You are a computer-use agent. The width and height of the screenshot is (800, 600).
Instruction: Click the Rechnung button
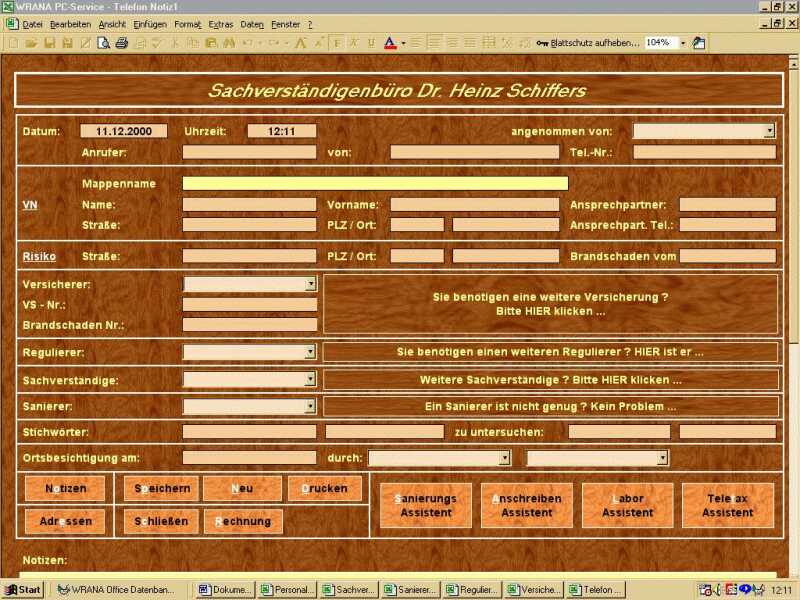(243, 521)
